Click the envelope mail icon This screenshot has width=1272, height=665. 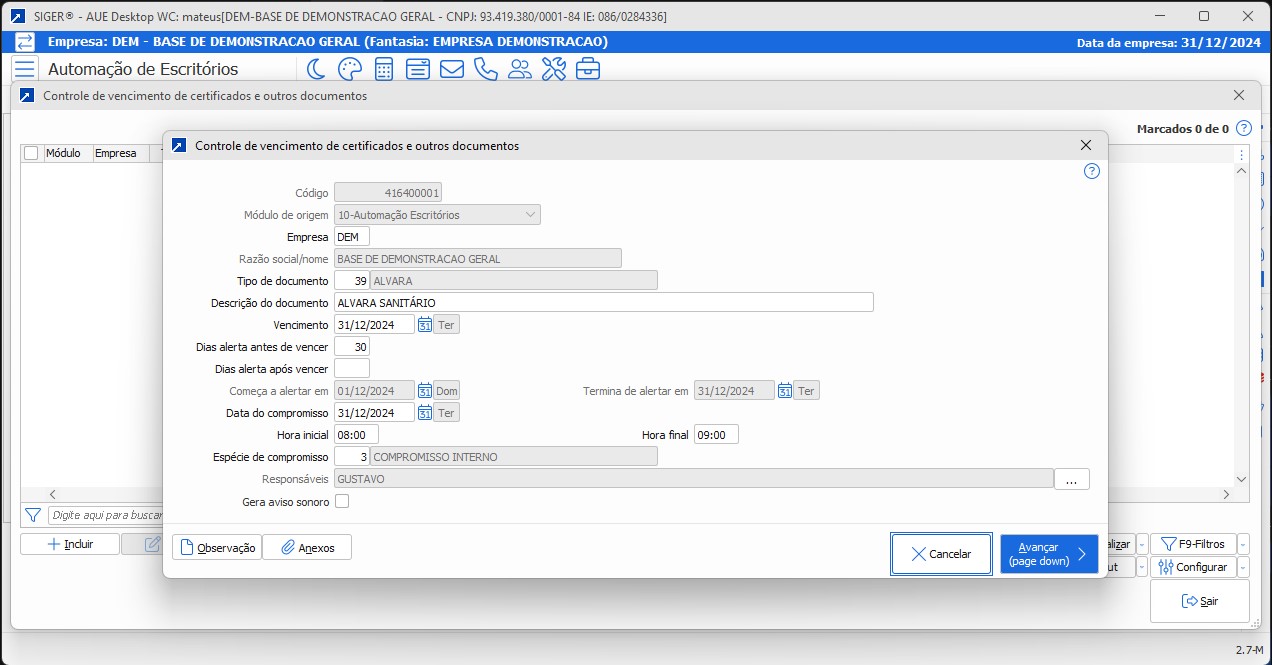click(x=451, y=69)
